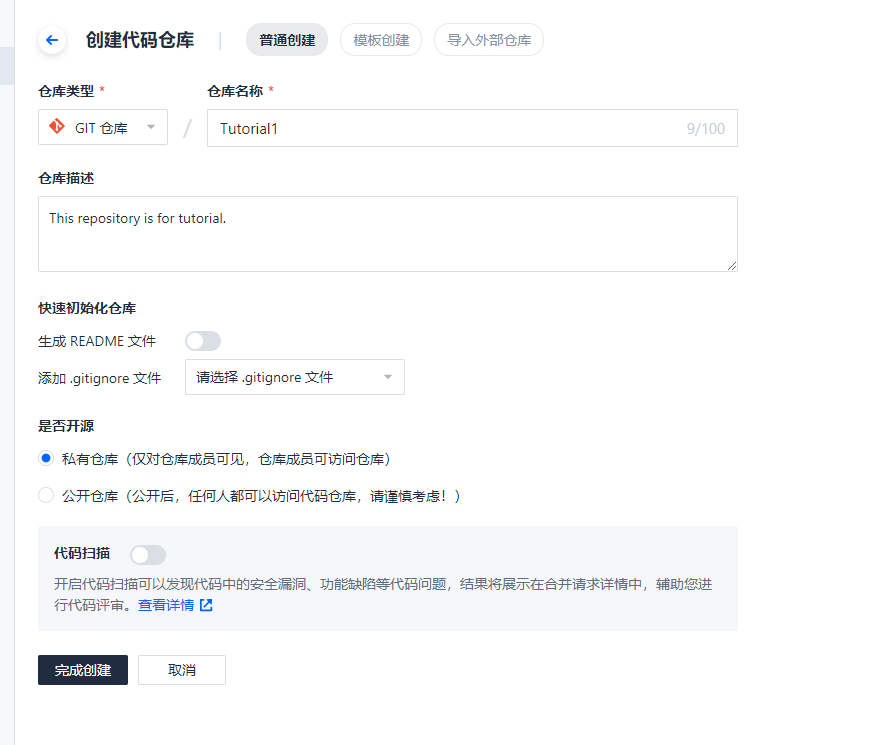Open the GIT 仓库 type dropdown

[102, 128]
